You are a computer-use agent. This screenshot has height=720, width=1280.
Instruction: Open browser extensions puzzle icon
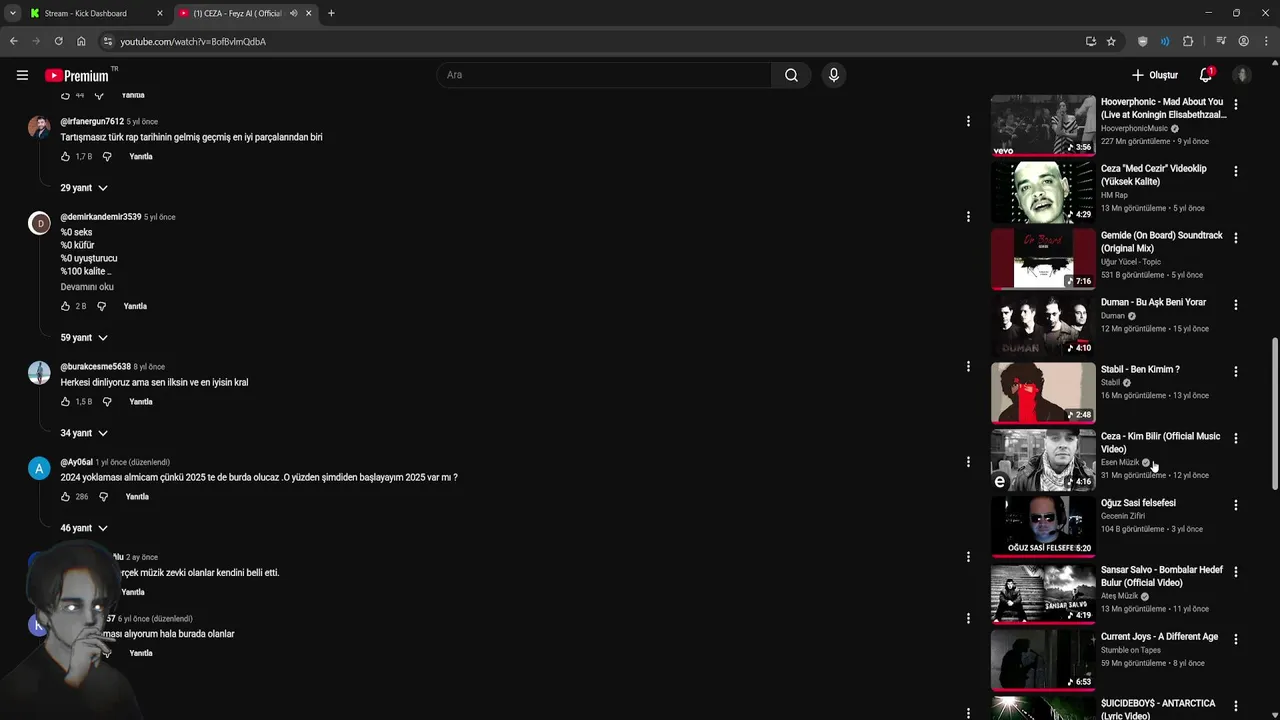pos(1188,41)
